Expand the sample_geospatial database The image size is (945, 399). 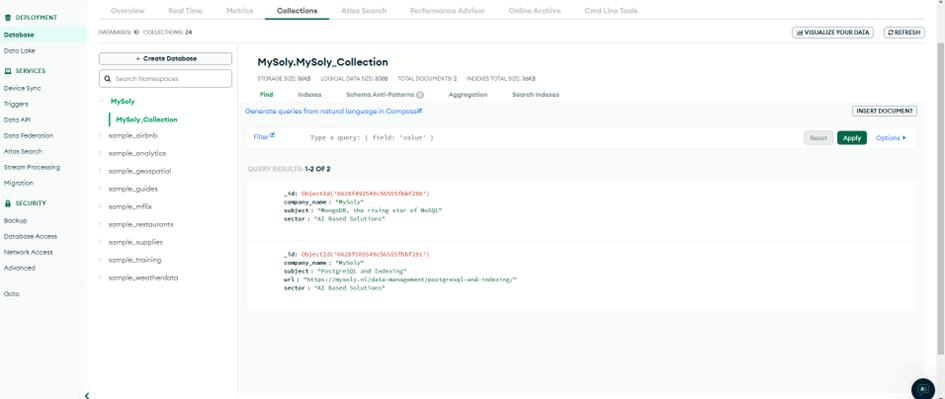[101, 171]
